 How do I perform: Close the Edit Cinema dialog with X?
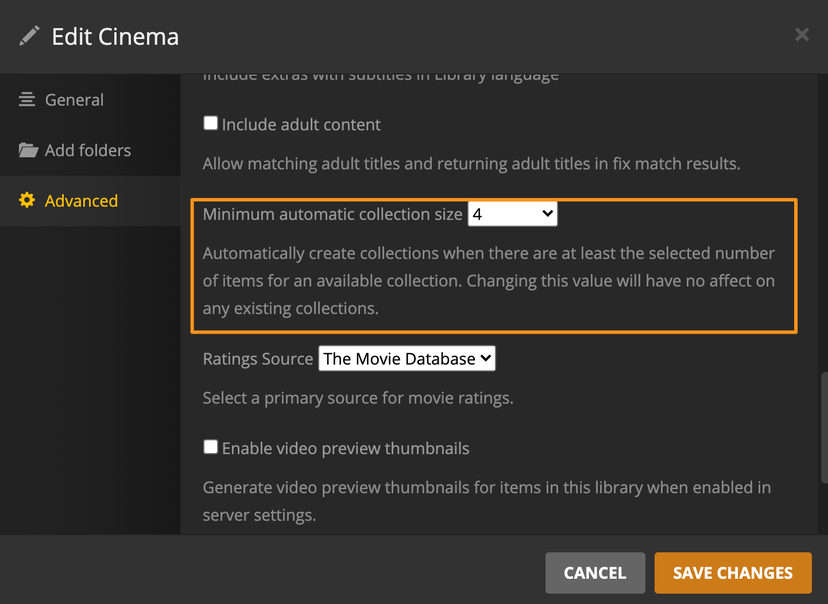pos(801,35)
